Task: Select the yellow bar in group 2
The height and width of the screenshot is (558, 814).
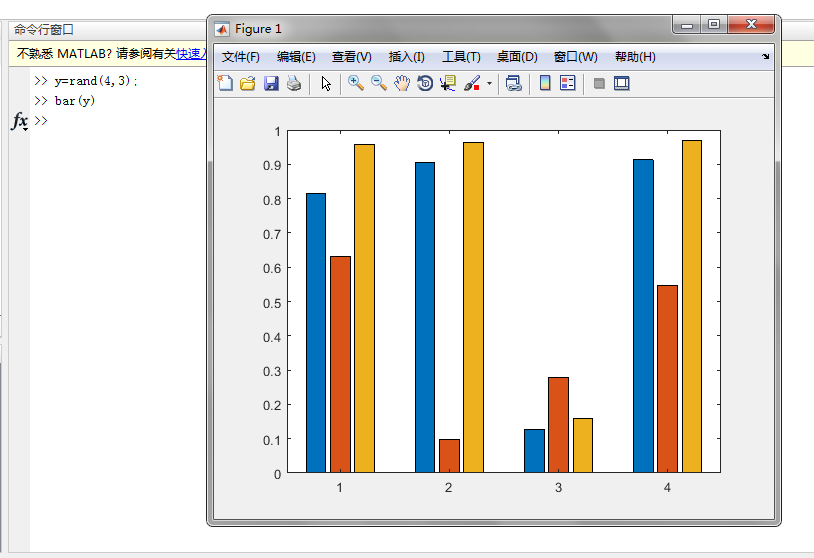Action: click(x=473, y=307)
